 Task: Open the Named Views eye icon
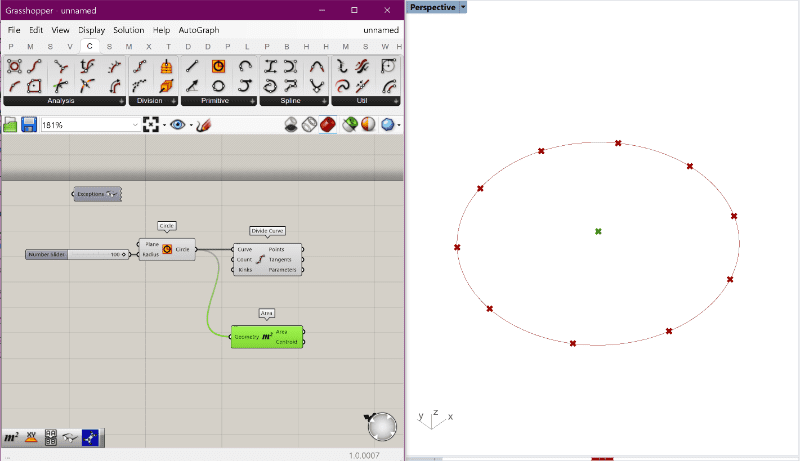click(178, 124)
